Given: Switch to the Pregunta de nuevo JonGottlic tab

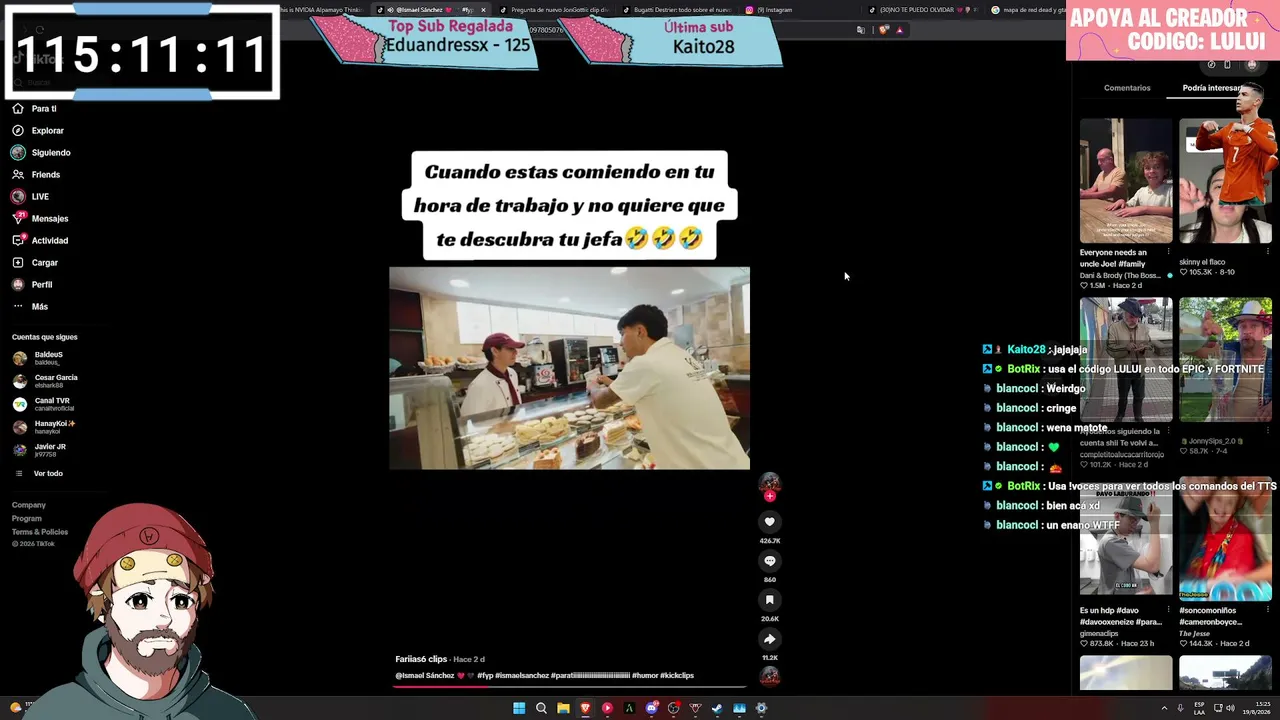Looking at the screenshot, I should [x=553, y=10].
